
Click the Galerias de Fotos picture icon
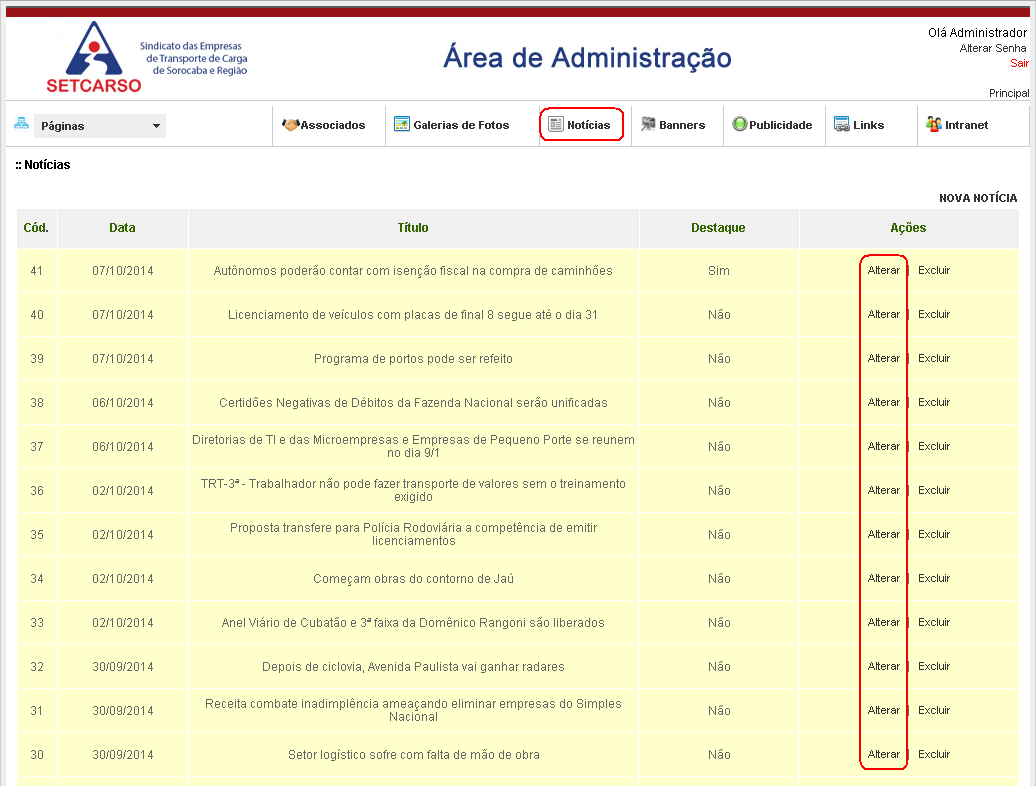pos(402,124)
